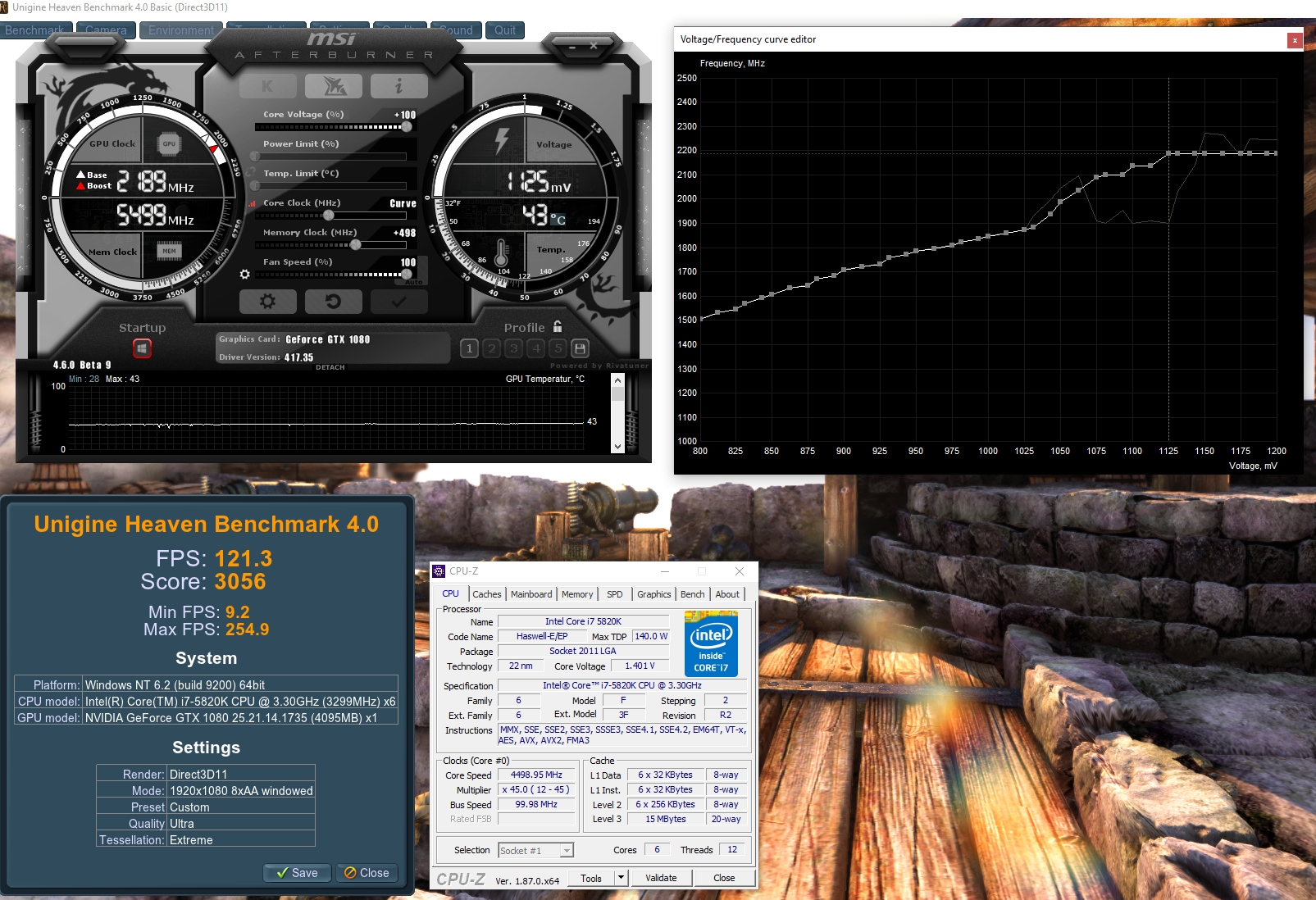
Task: Toggle the fan speed Auto button
Action: coord(414,282)
